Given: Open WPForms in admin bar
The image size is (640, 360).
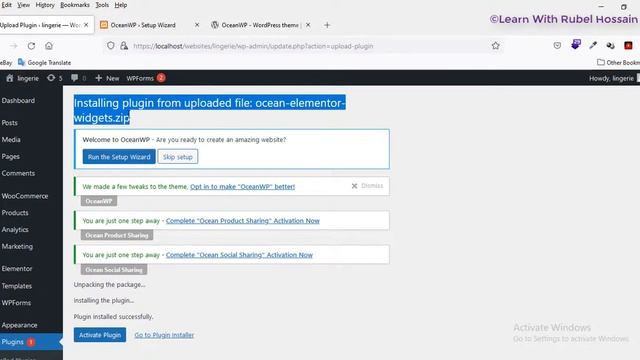Looking at the screenshot, I should coord(146,78).
